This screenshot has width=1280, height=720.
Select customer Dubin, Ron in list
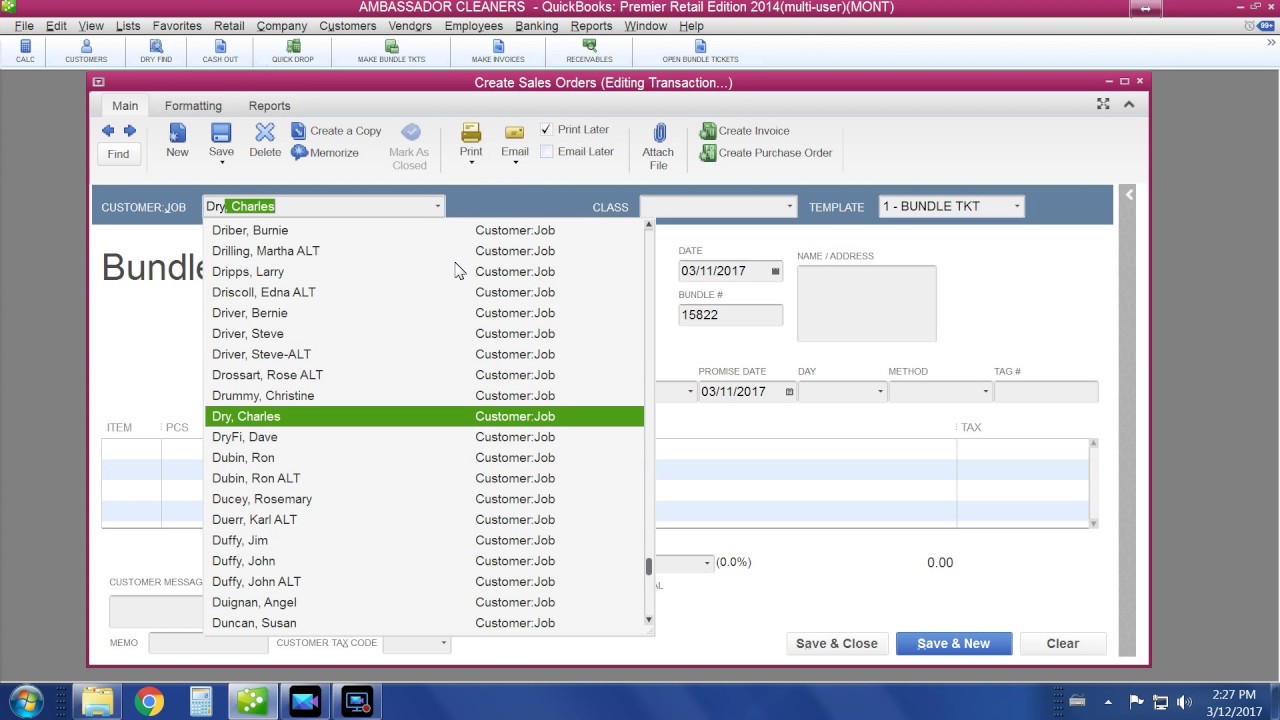[424, 458]
